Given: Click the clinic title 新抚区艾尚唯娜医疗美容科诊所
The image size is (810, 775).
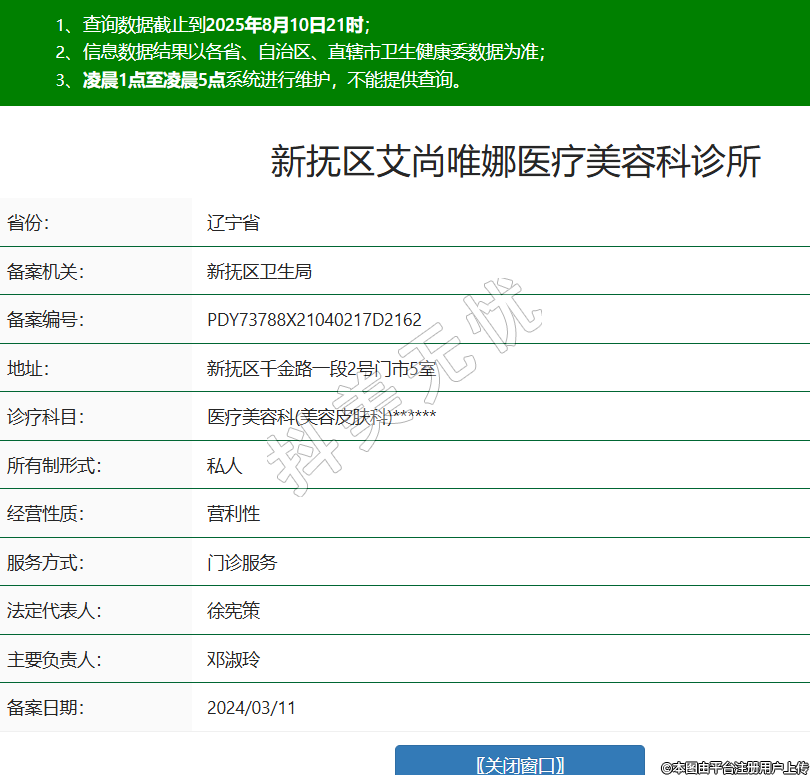Looking at the screenshot, I should (x=515, y=161).
